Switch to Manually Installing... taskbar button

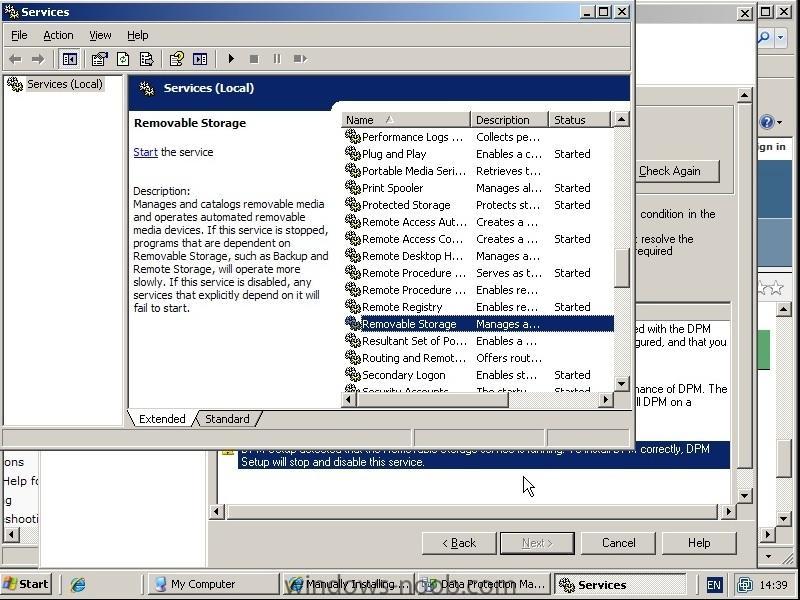349,584
